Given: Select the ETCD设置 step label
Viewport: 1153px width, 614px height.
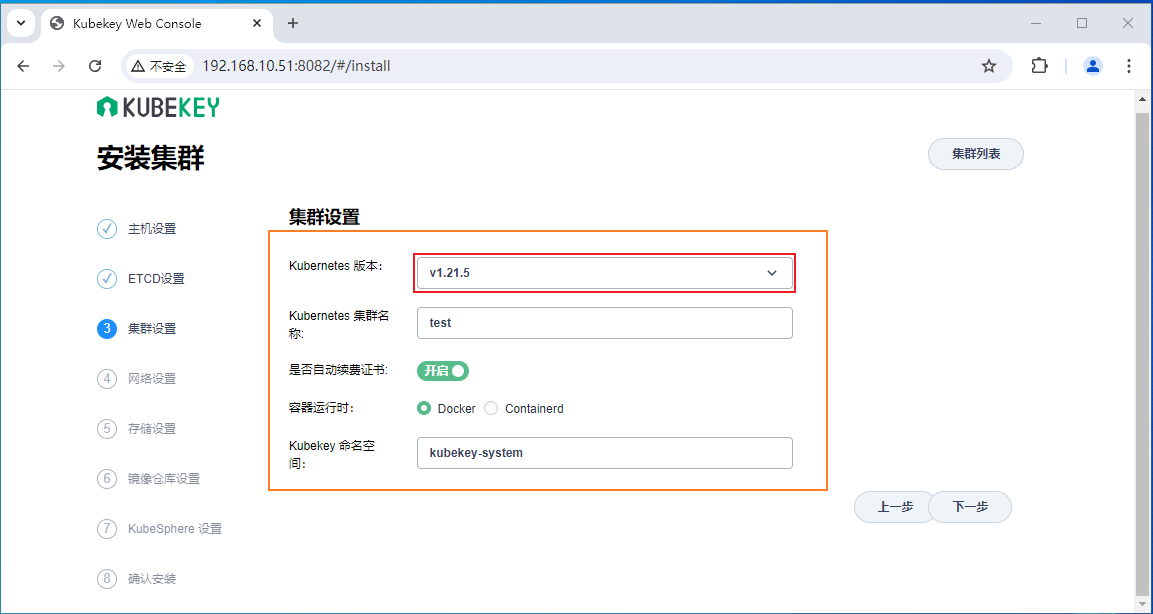Looking at the screenshot, I should click(x=156, y=279).
